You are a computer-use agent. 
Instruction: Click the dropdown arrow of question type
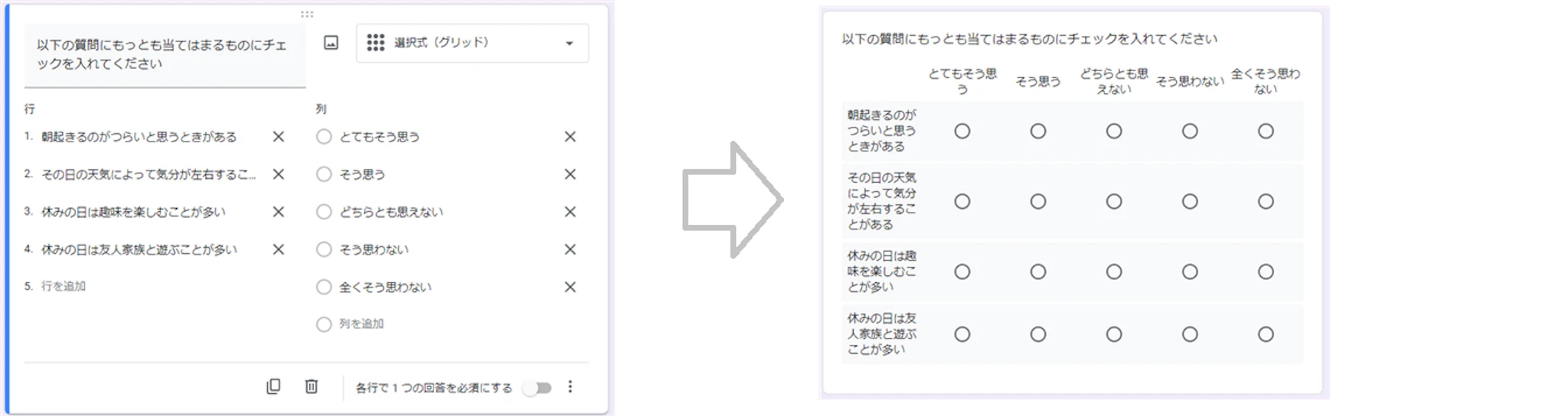click(569, 44)
